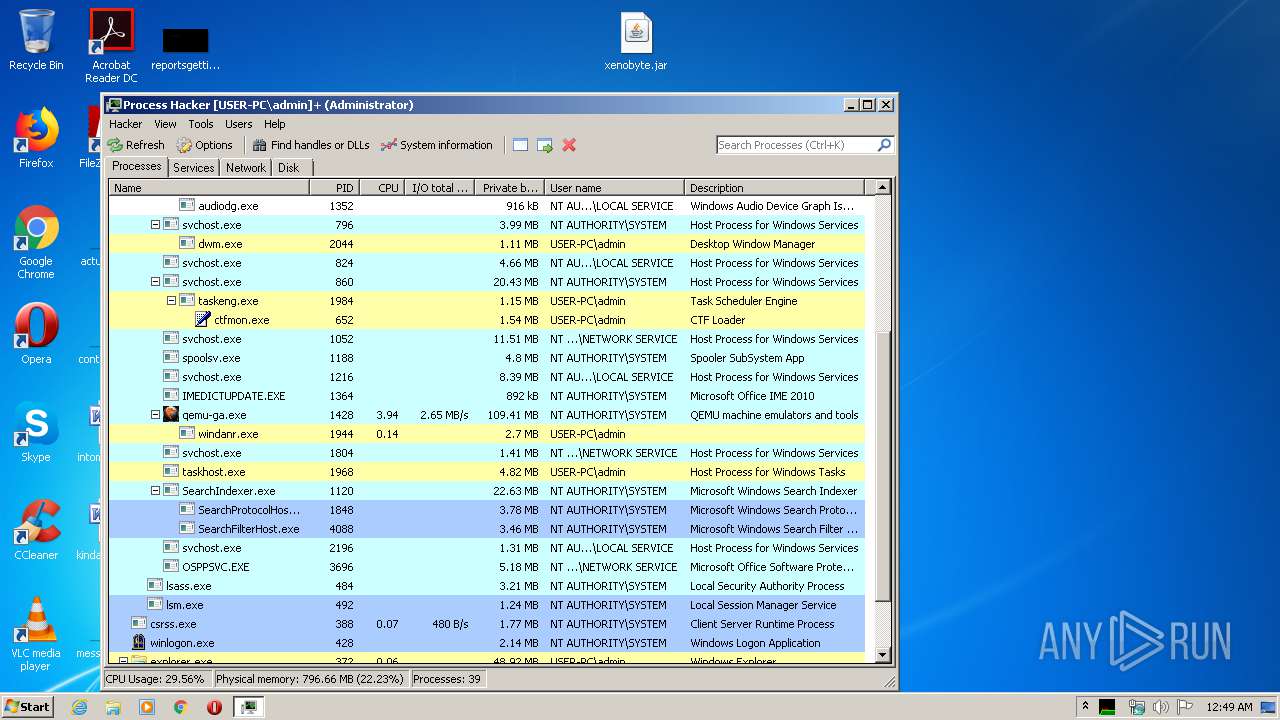Screen dimensions: 1280x720
Task: Open the Tools menu
Action: coord(201,124)
